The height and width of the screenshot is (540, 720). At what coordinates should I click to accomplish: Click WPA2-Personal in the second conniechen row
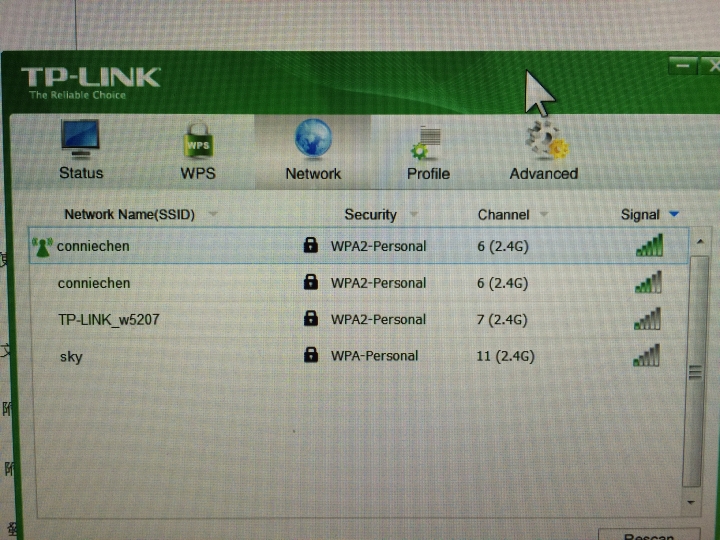(x=378, y=283)
